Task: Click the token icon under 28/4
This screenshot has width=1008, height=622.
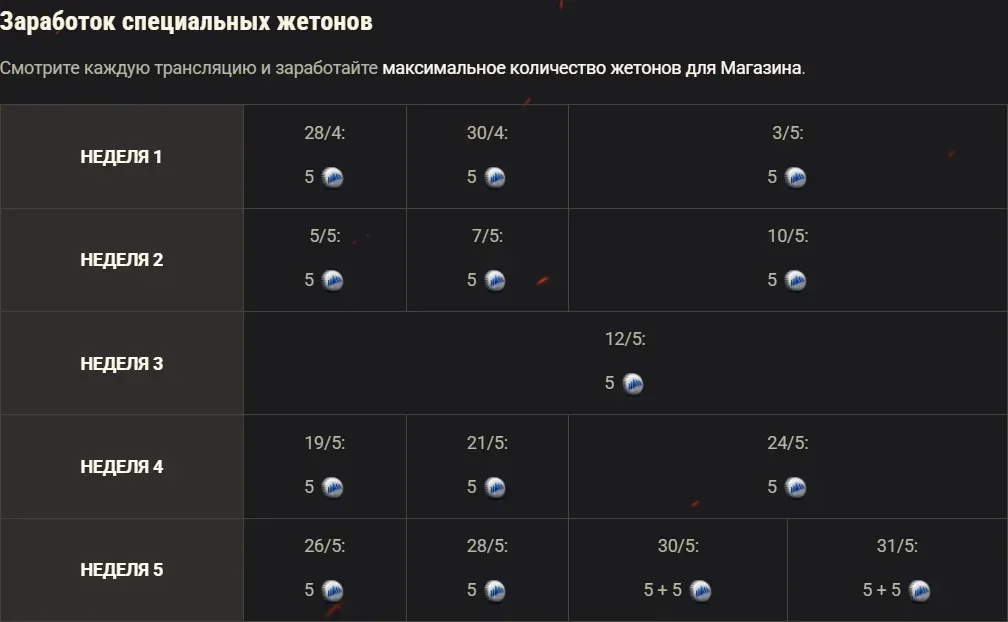Action: pyautogui.click(x=333, y=178)
